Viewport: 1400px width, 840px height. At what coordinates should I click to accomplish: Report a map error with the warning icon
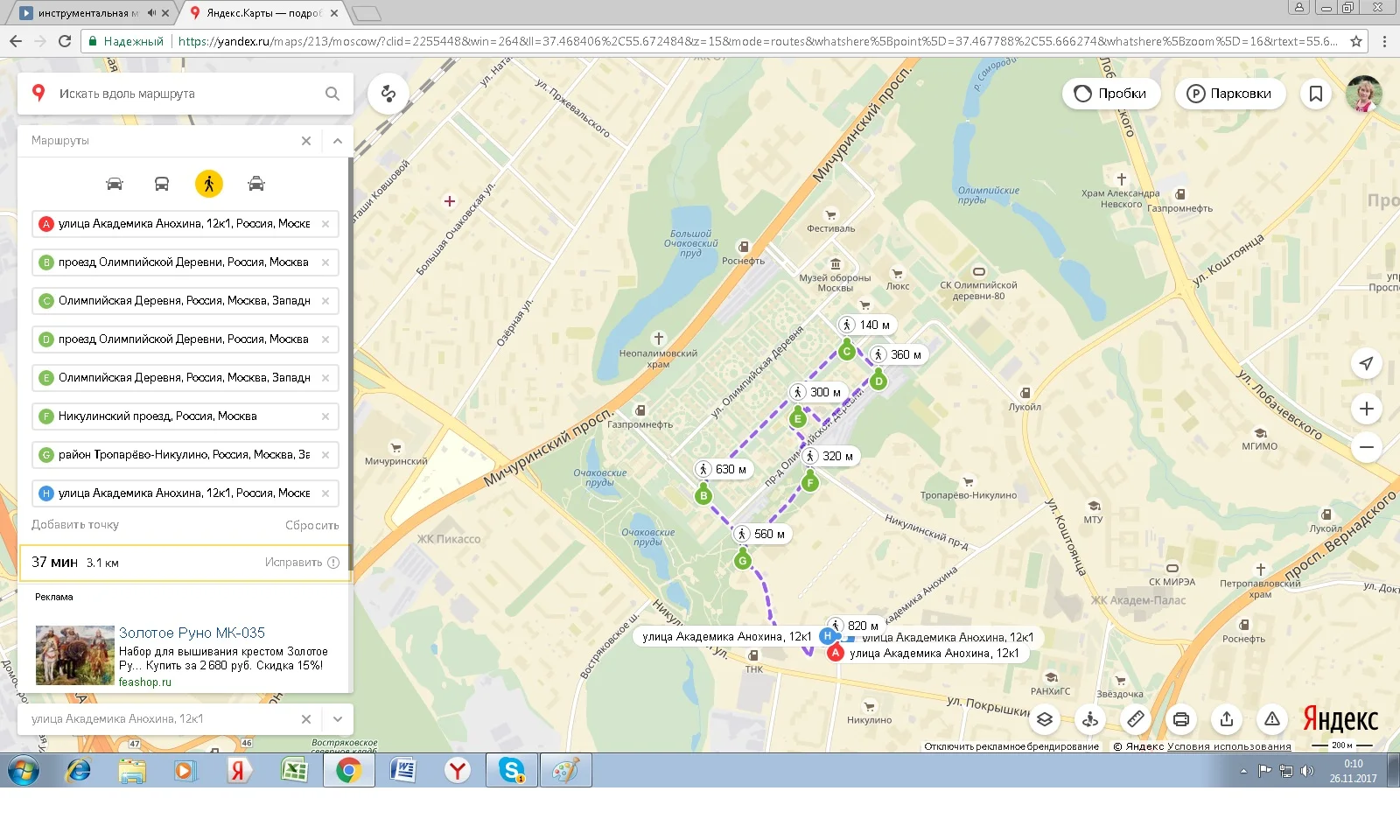click(1272, 719)
